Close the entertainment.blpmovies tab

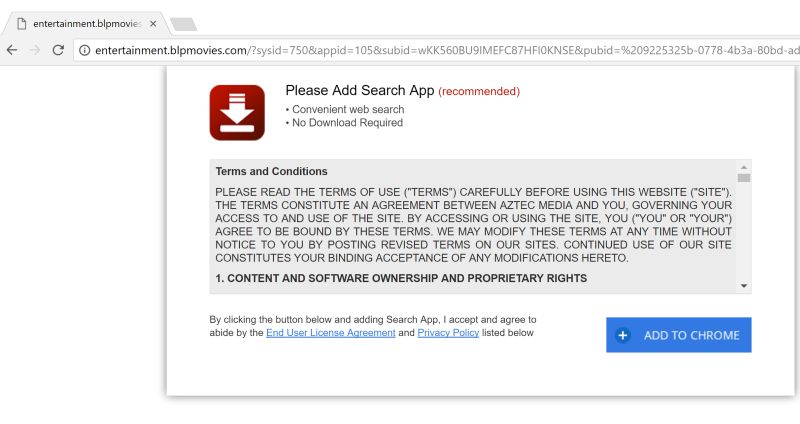pos(152,23)
